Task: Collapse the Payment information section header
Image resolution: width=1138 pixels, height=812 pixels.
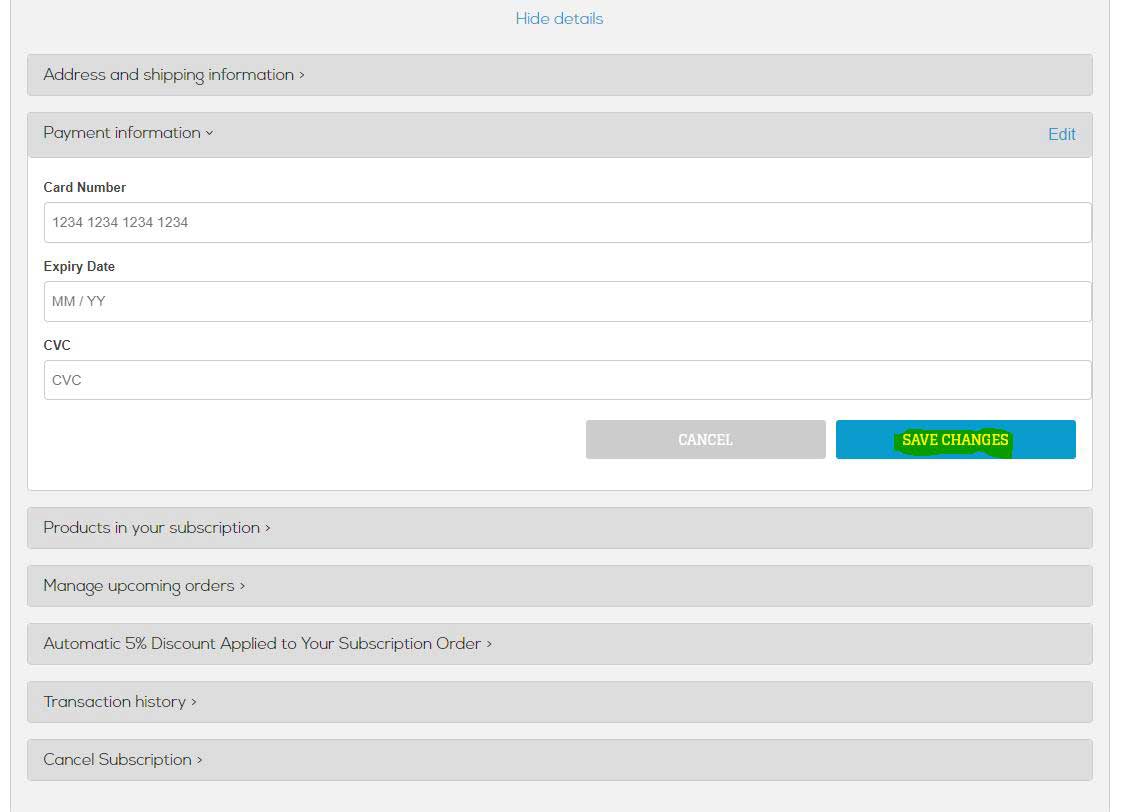Action: tap(128, 133)
